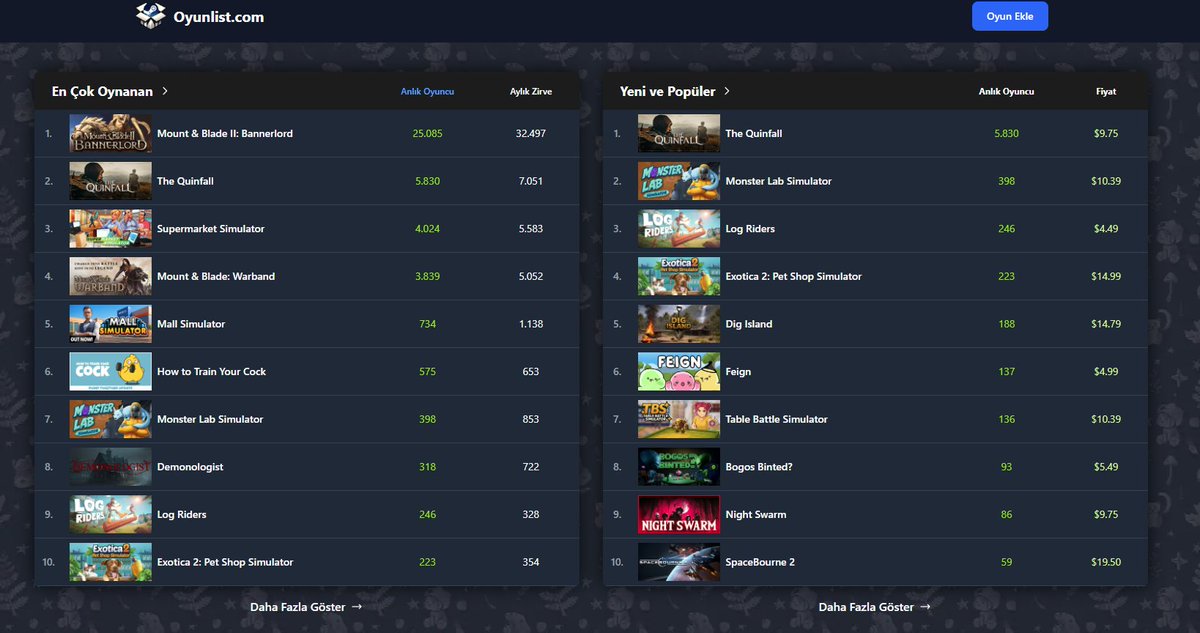Click Bannerlord's 25.085 current players value
Viewport: 1200px width, 633px height.
[x=428, y=133]
